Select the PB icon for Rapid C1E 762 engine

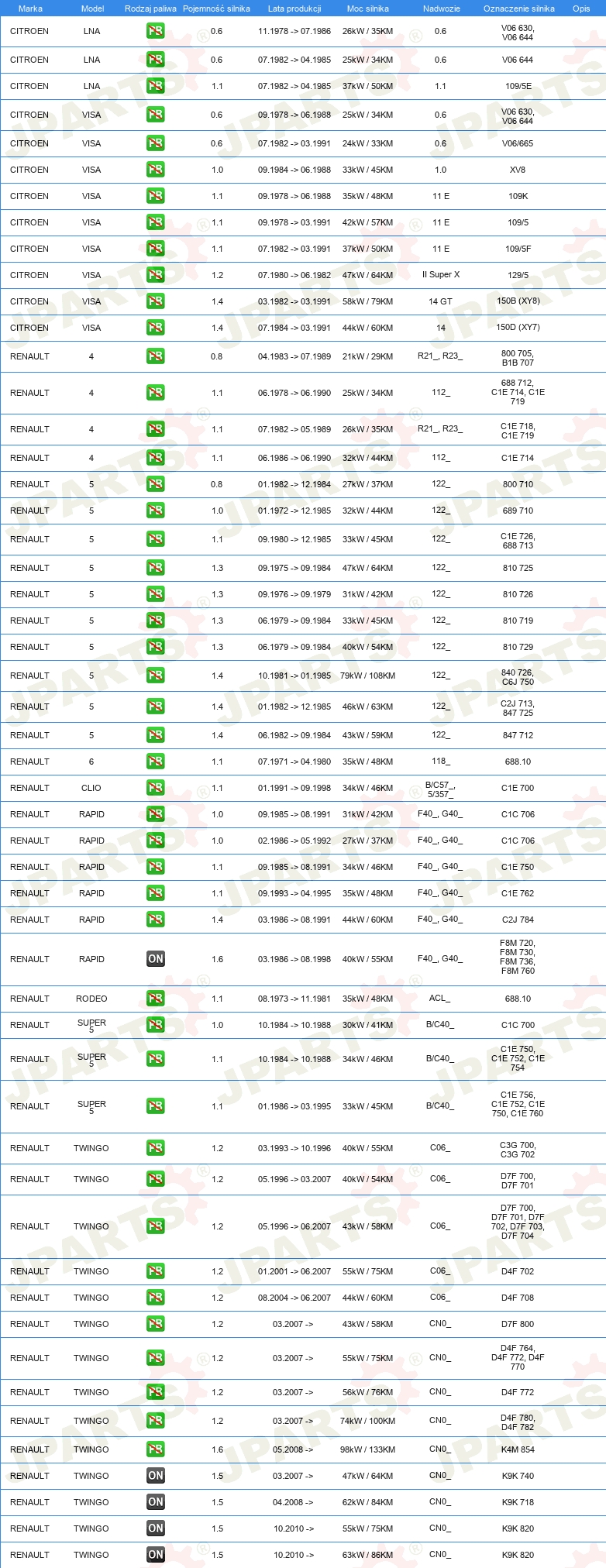(155, 893)
